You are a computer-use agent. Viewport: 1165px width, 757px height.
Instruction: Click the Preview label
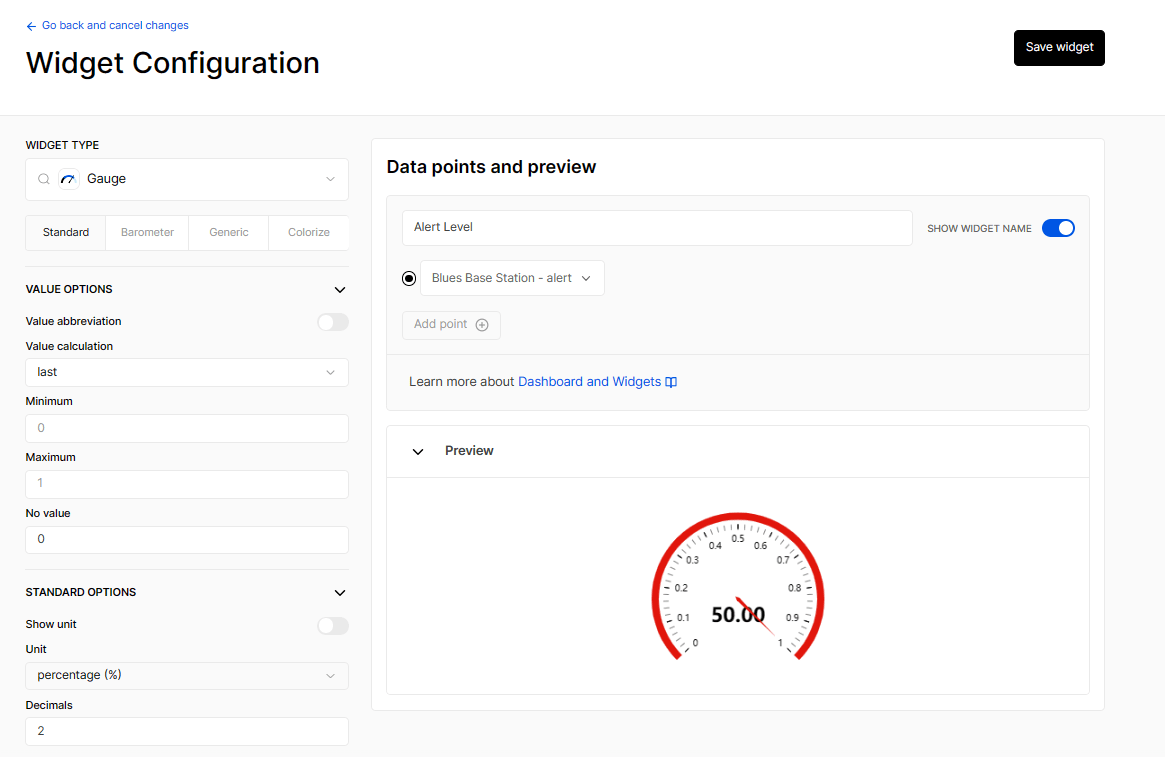click(x=469, y=451)
